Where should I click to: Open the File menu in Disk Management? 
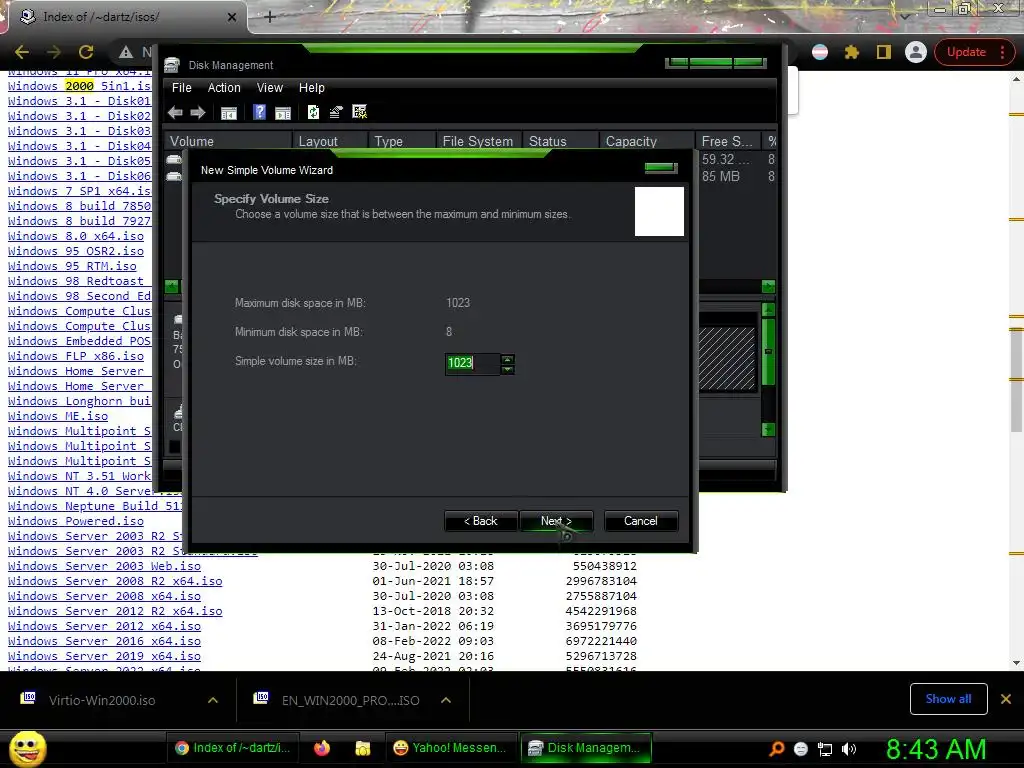[182, 88]
